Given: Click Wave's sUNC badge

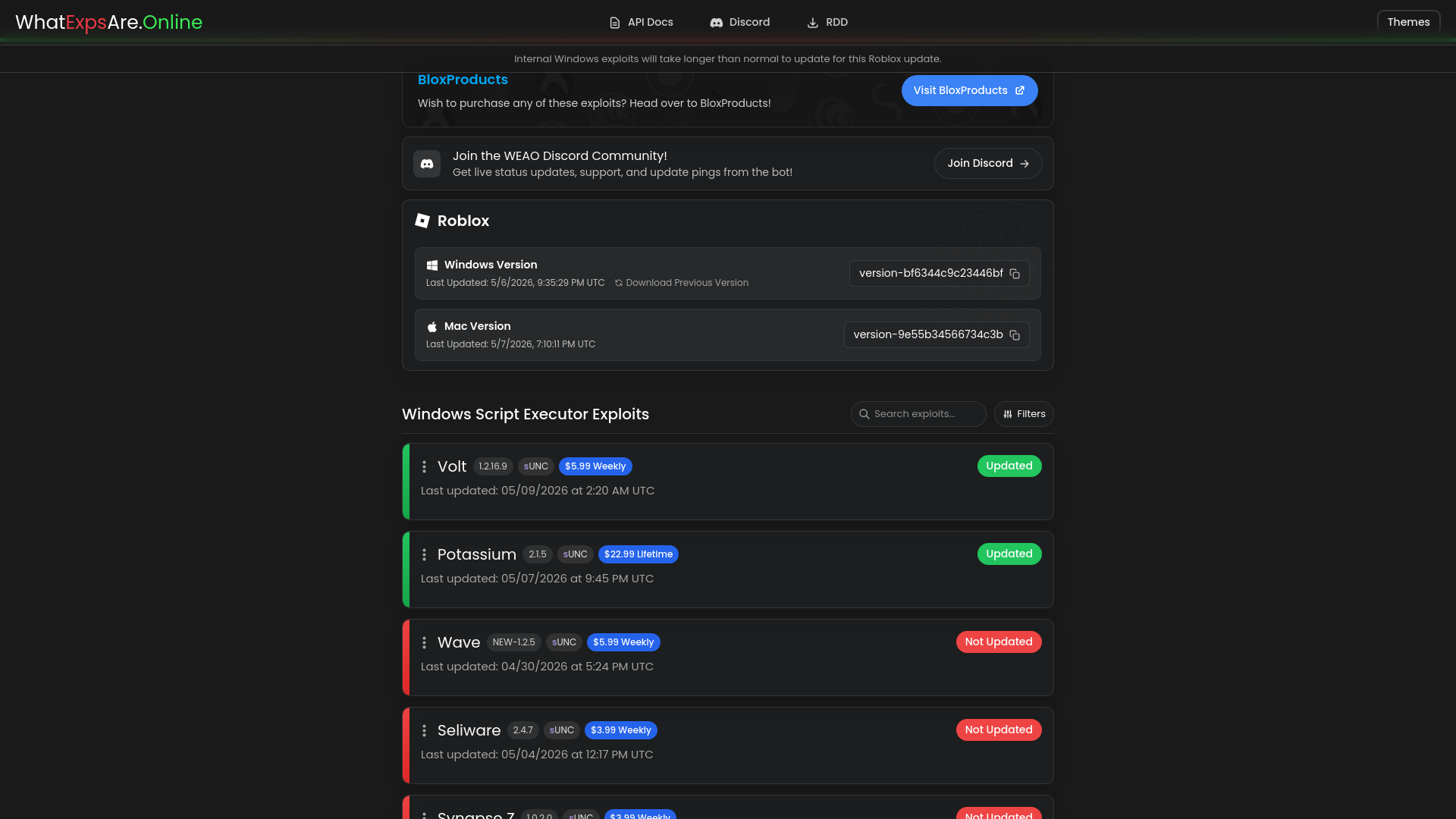Looking at the screenshot, I should [x=564, y=642].
